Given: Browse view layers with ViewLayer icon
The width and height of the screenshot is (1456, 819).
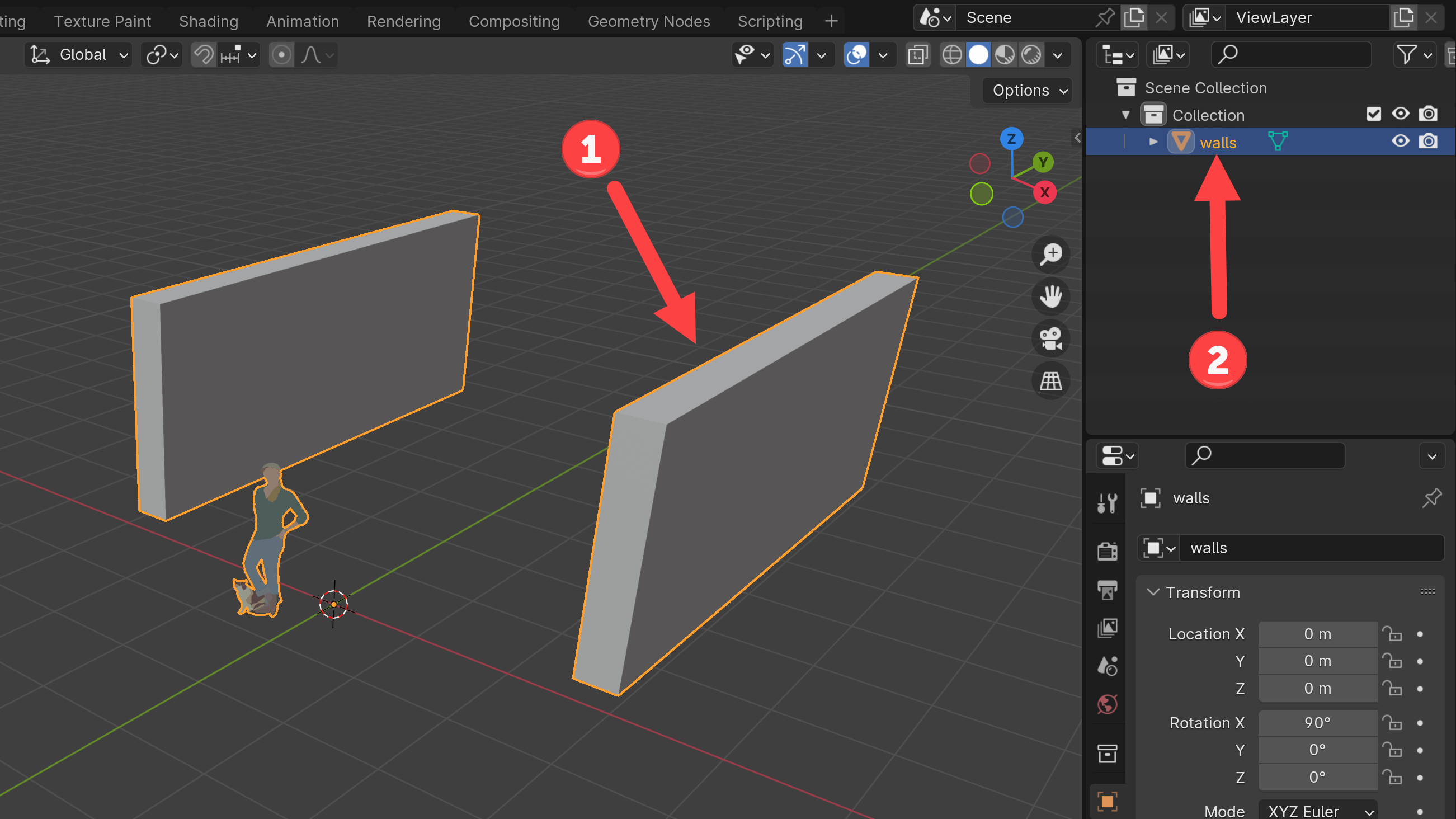Looking at the screenshot, I should (x=1204, y=17).
